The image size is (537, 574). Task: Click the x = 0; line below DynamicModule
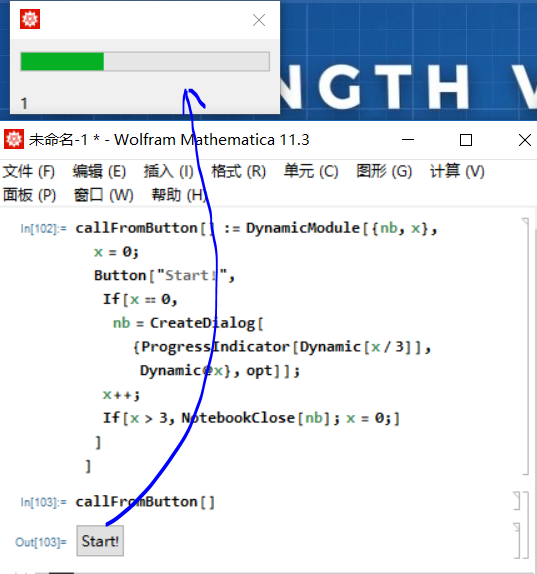(x=116, y=252)
